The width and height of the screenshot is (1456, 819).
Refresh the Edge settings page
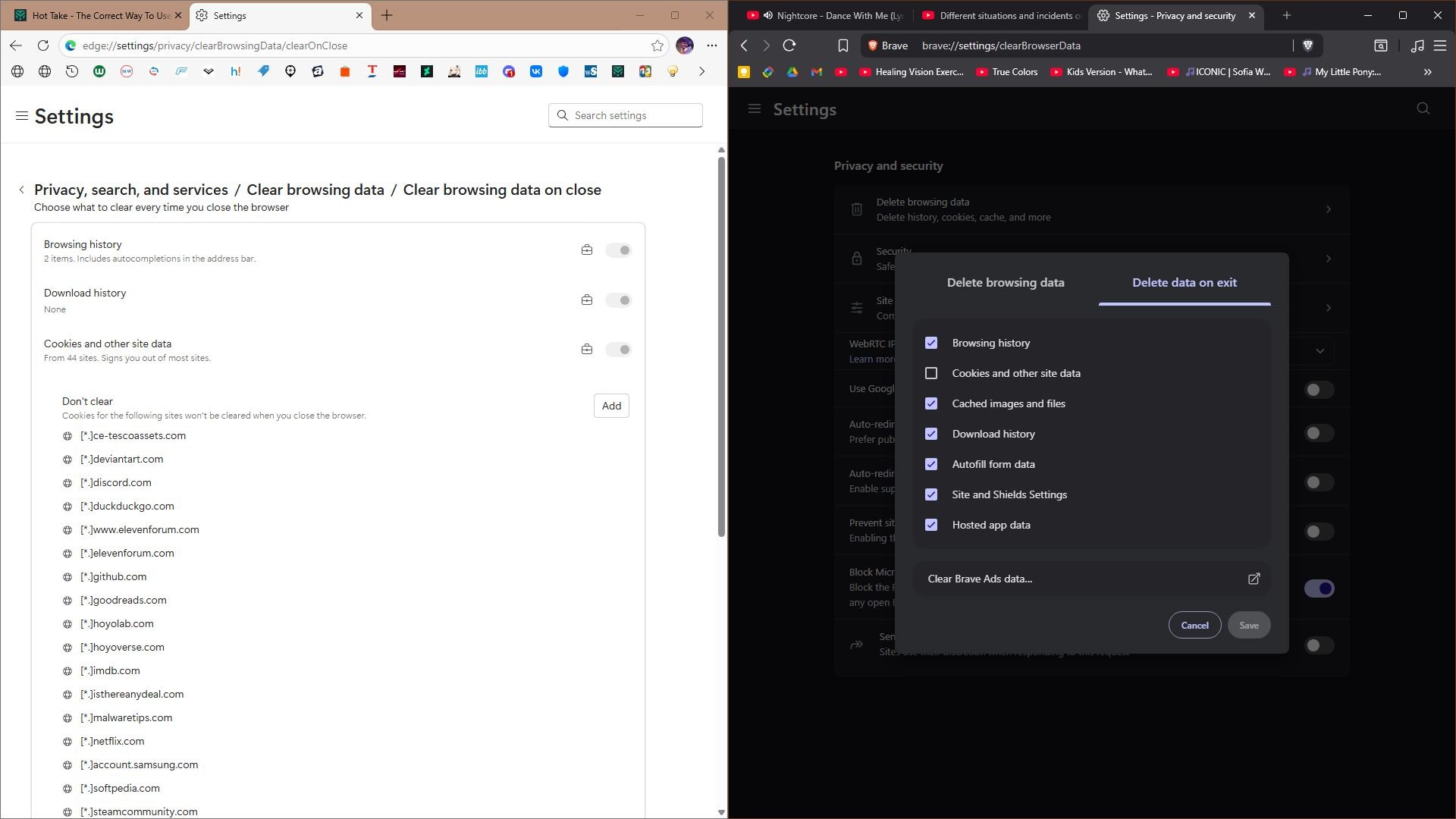tap(43, 45)
